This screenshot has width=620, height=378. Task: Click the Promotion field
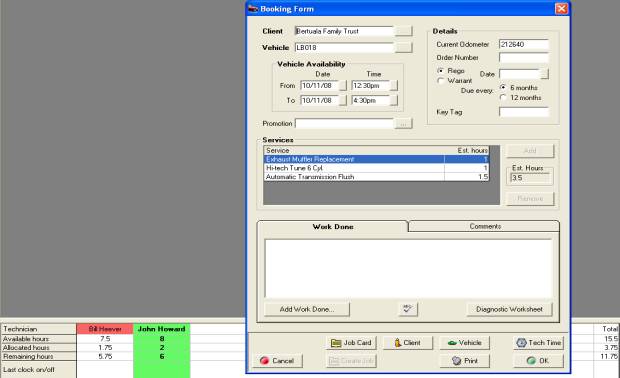point(344,124)
